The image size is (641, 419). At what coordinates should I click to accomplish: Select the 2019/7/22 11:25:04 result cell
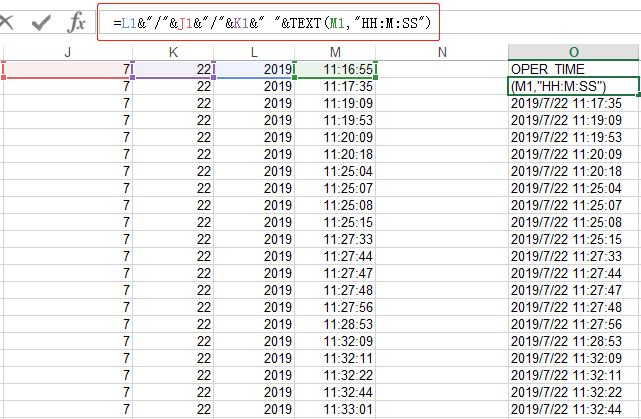tap(574, 188)
